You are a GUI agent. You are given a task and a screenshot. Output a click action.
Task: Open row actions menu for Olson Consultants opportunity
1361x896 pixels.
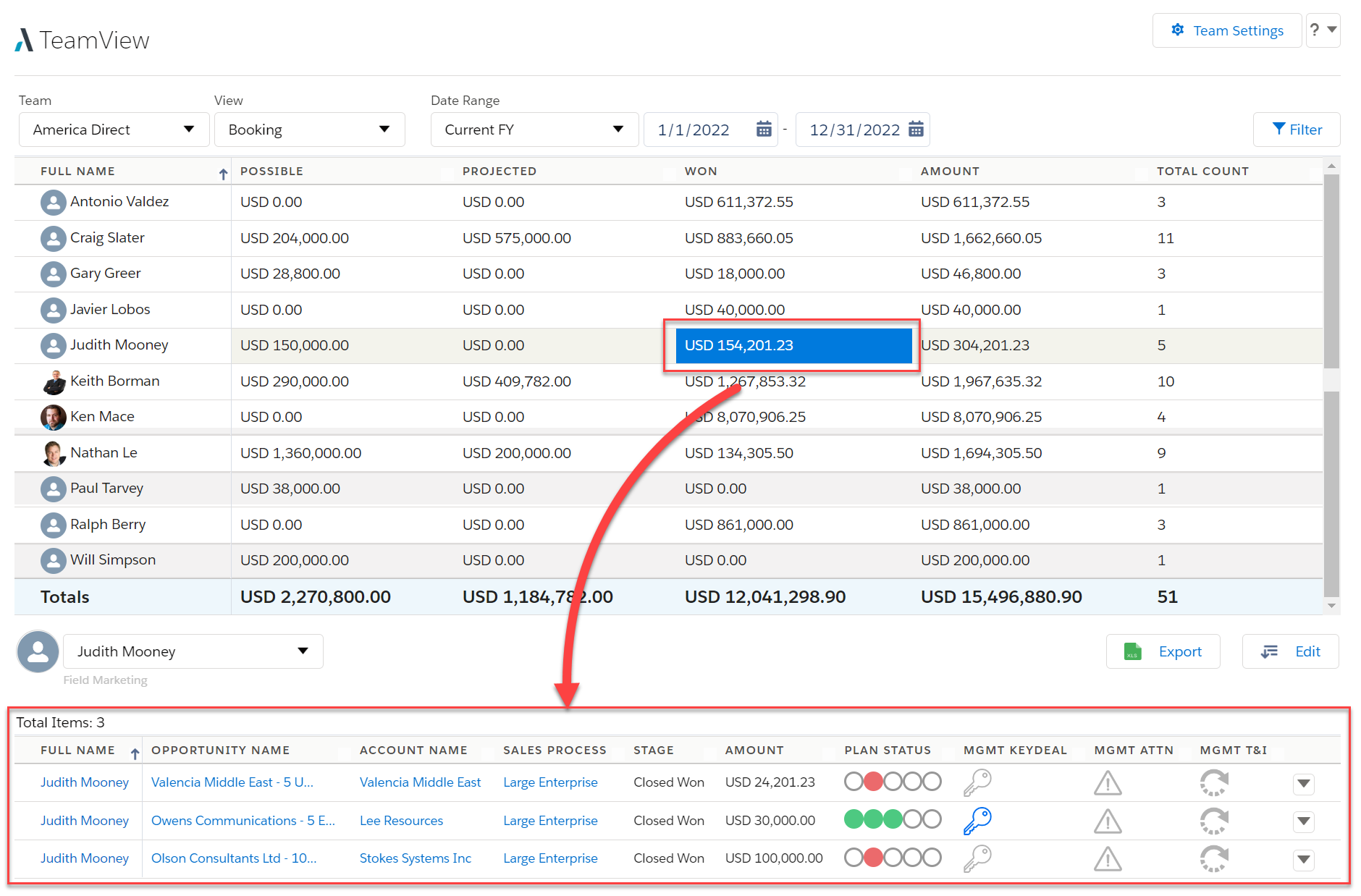tap(1304, 860)
